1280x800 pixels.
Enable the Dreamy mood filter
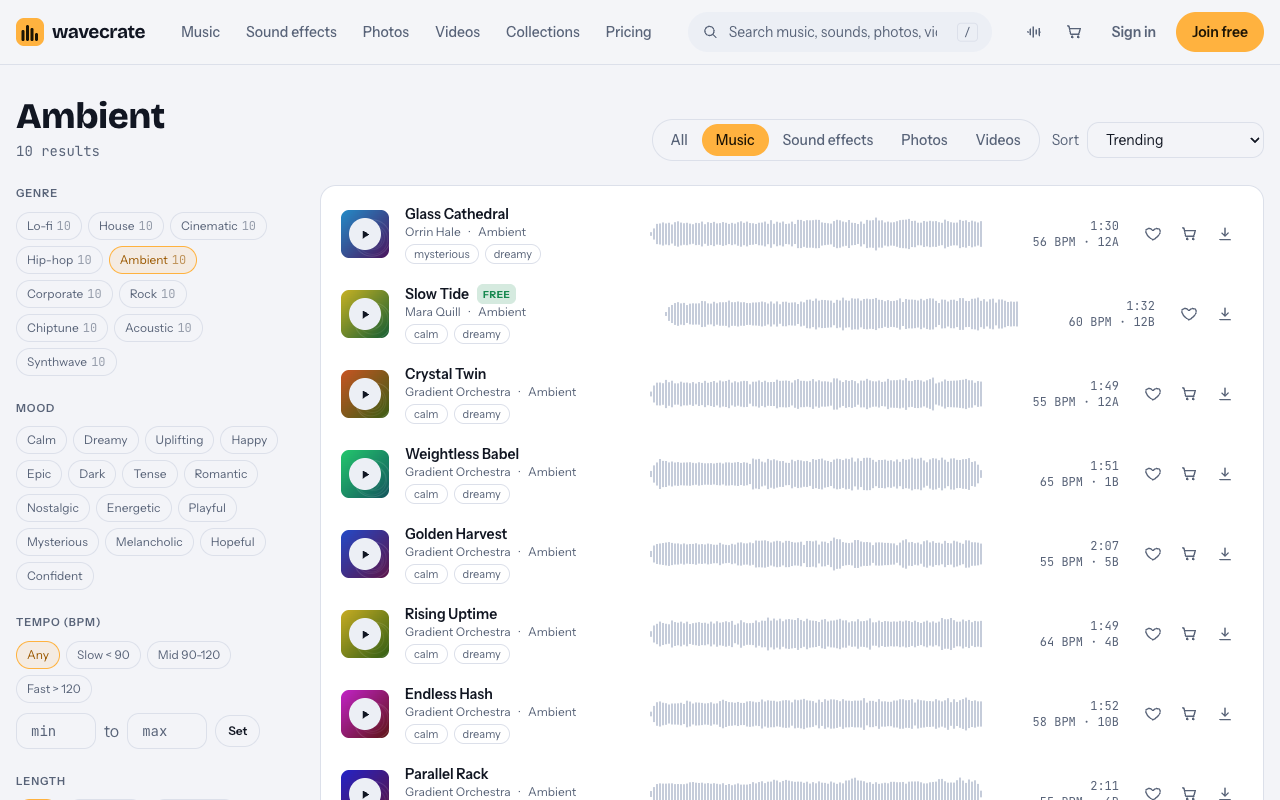point(105,440)
